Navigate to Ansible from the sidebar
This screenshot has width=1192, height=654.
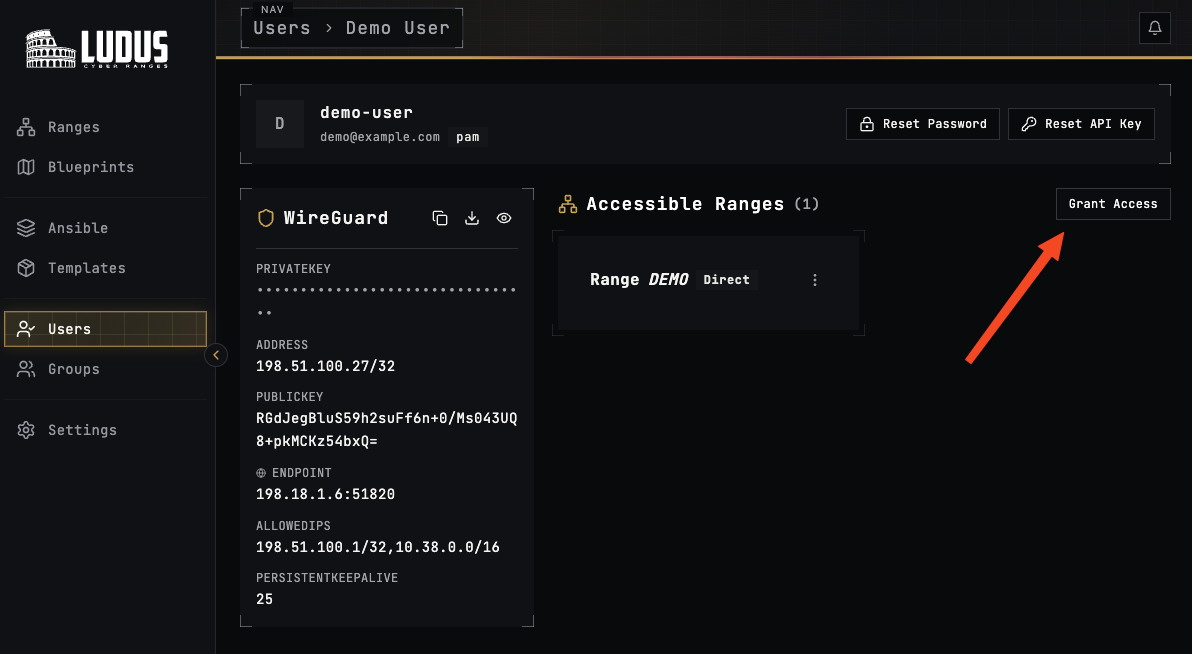77,228
